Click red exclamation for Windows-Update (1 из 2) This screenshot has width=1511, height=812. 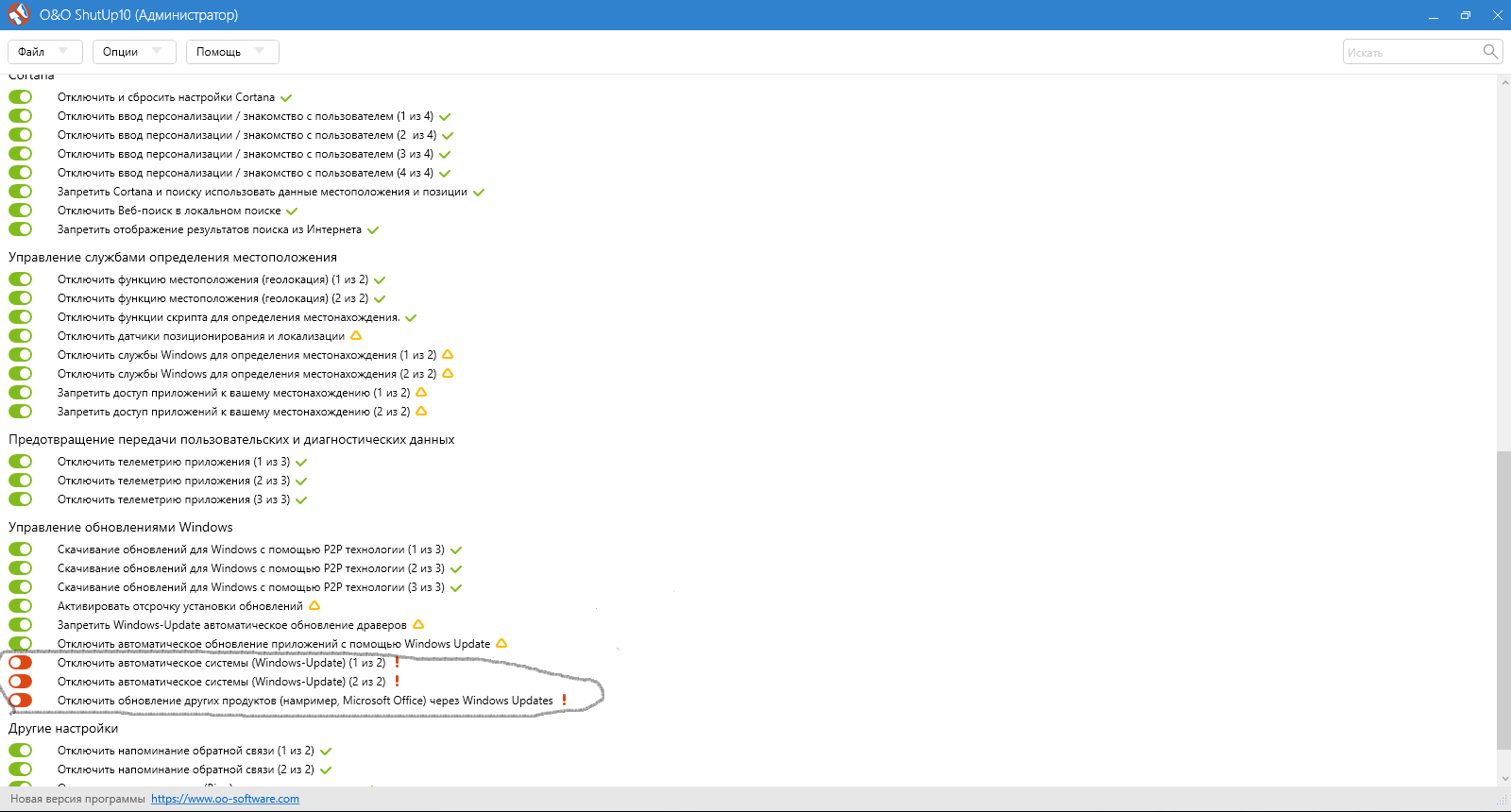tap(397, 662)
